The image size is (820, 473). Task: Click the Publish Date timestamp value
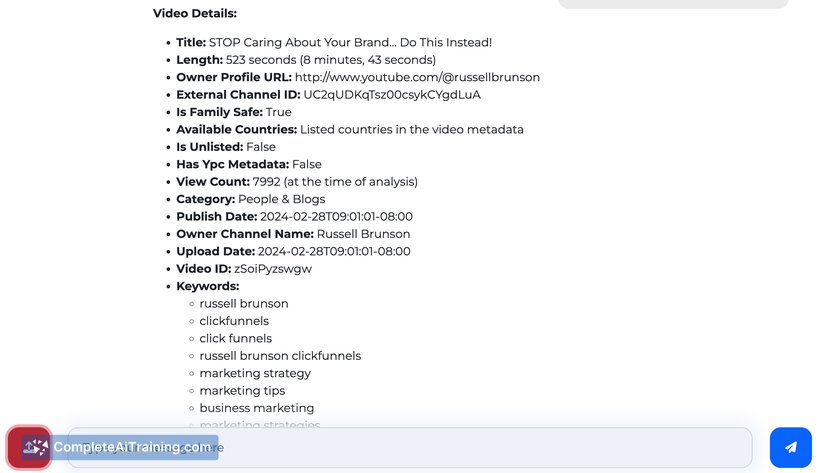click(336, 217)
